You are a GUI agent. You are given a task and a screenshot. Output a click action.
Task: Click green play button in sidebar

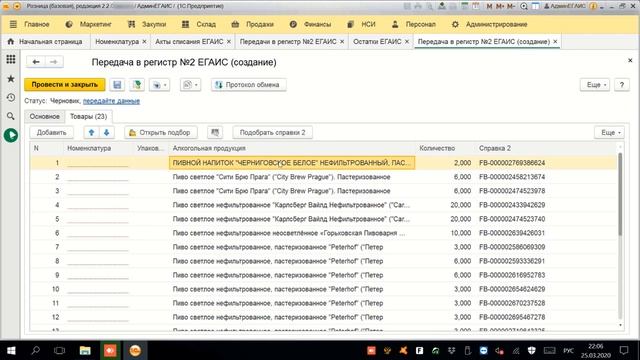coord(11,135)
